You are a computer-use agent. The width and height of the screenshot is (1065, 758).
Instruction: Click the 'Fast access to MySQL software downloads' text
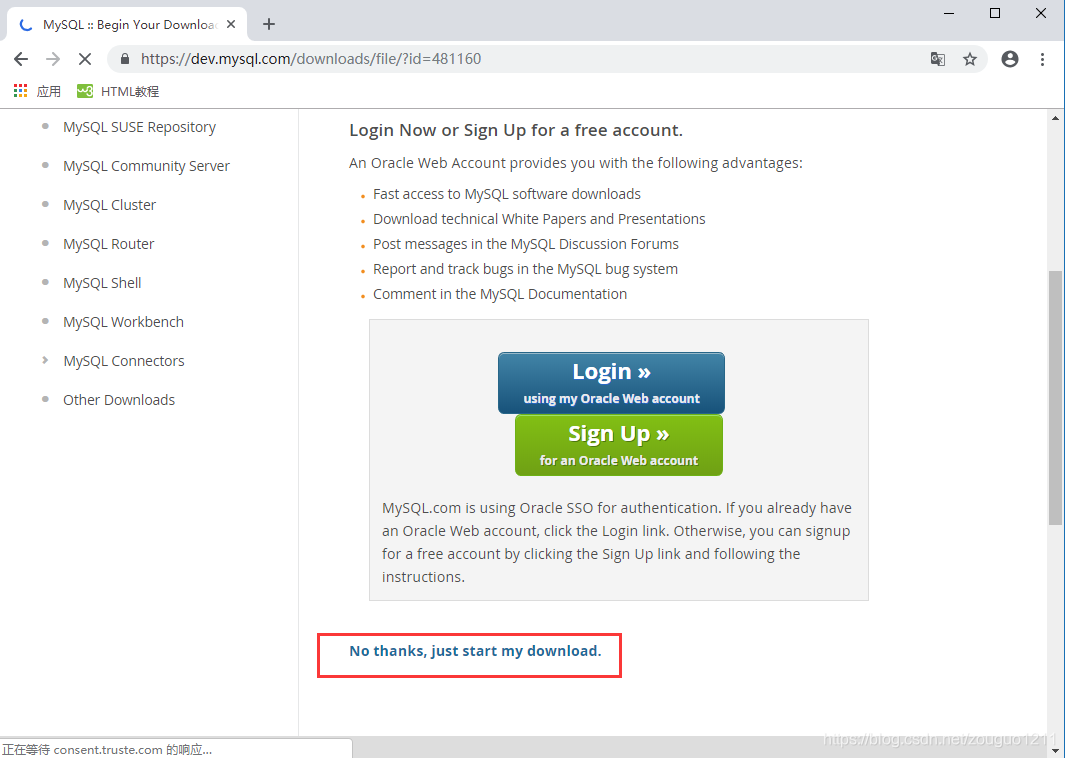507,194
